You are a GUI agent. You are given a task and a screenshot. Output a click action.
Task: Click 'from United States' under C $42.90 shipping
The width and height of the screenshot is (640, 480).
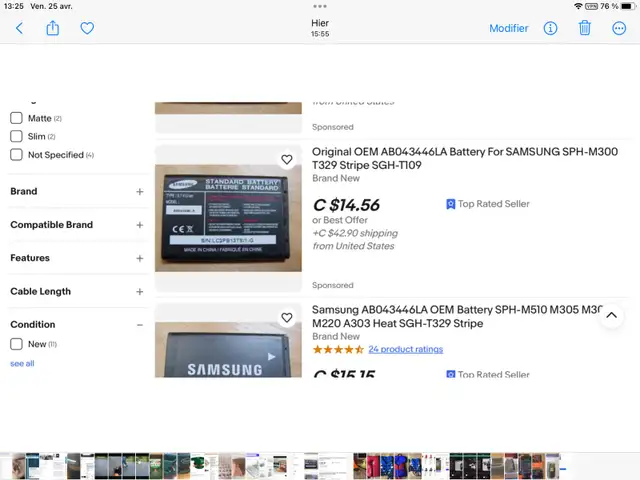click(x=353, y=246)
